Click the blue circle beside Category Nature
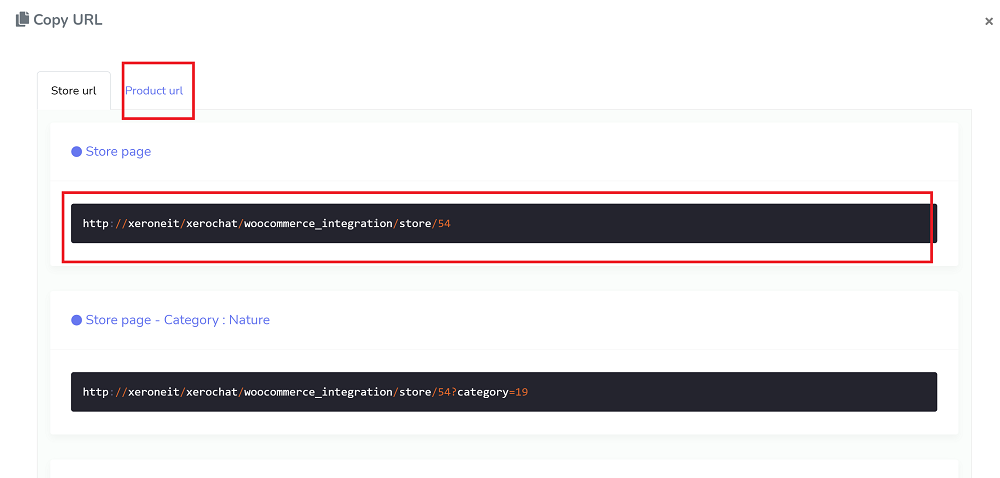The width and height of the screenshot is (1000, 478). (x=76, y=320)
